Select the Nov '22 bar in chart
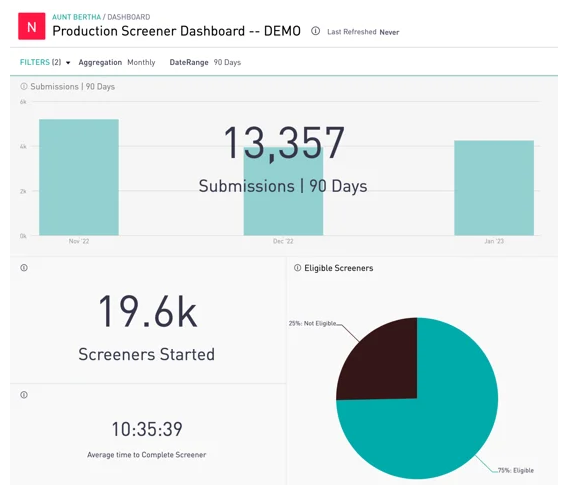 79,177
